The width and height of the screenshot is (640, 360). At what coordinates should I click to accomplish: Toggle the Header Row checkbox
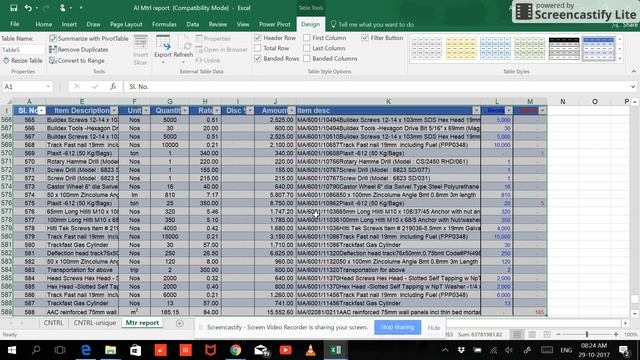pos(258,38)
